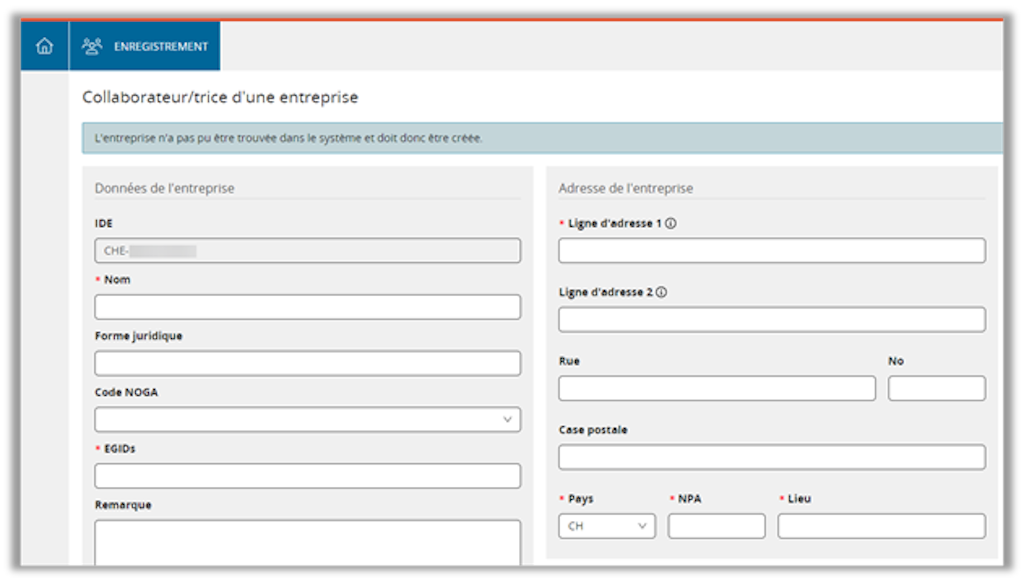Viewport: 1024px width, 583px height.
Task: Select the EGIDs input field
Action: point(307,476)
